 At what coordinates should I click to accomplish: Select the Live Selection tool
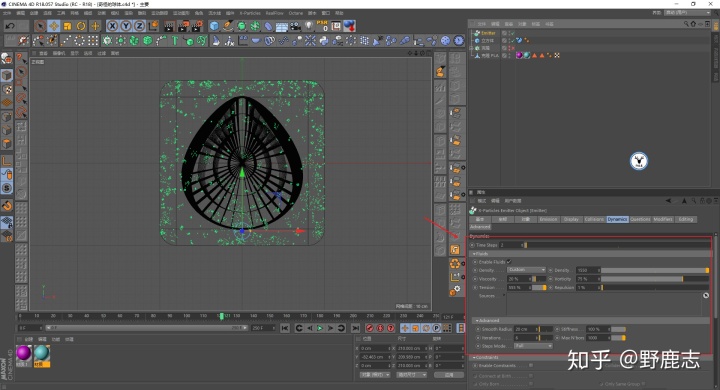tap(40, 26)
